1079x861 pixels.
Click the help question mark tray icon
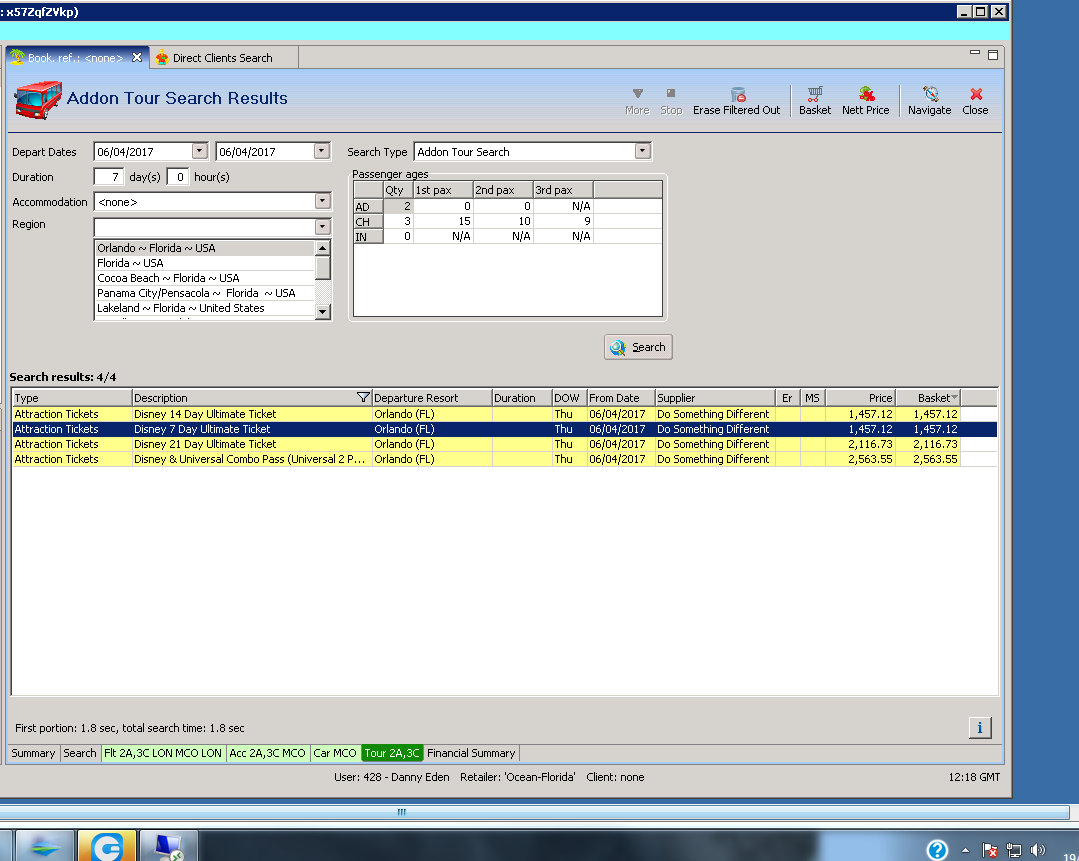click(x=937, y=850)
